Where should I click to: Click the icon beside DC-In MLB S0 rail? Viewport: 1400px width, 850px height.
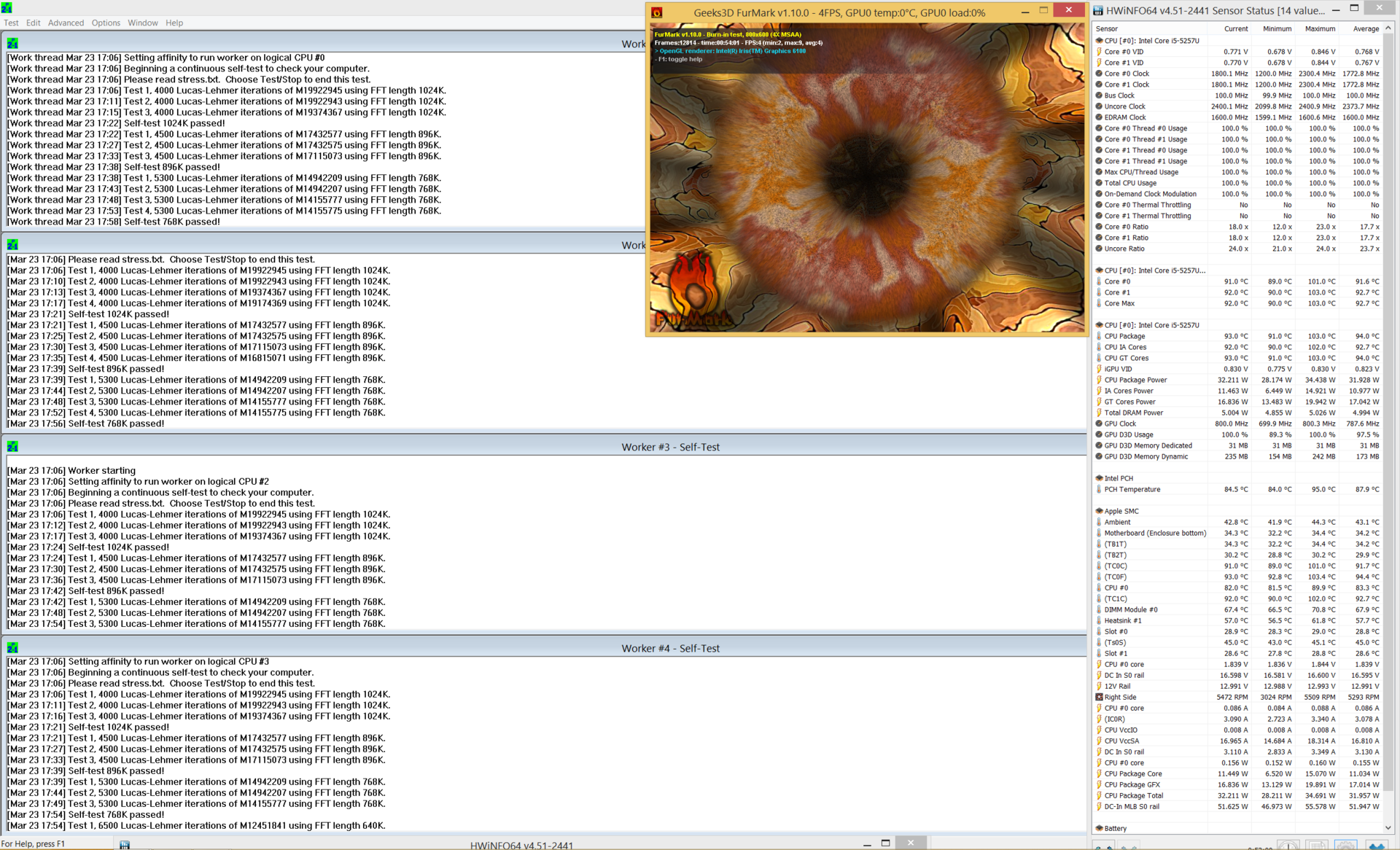1099,806
